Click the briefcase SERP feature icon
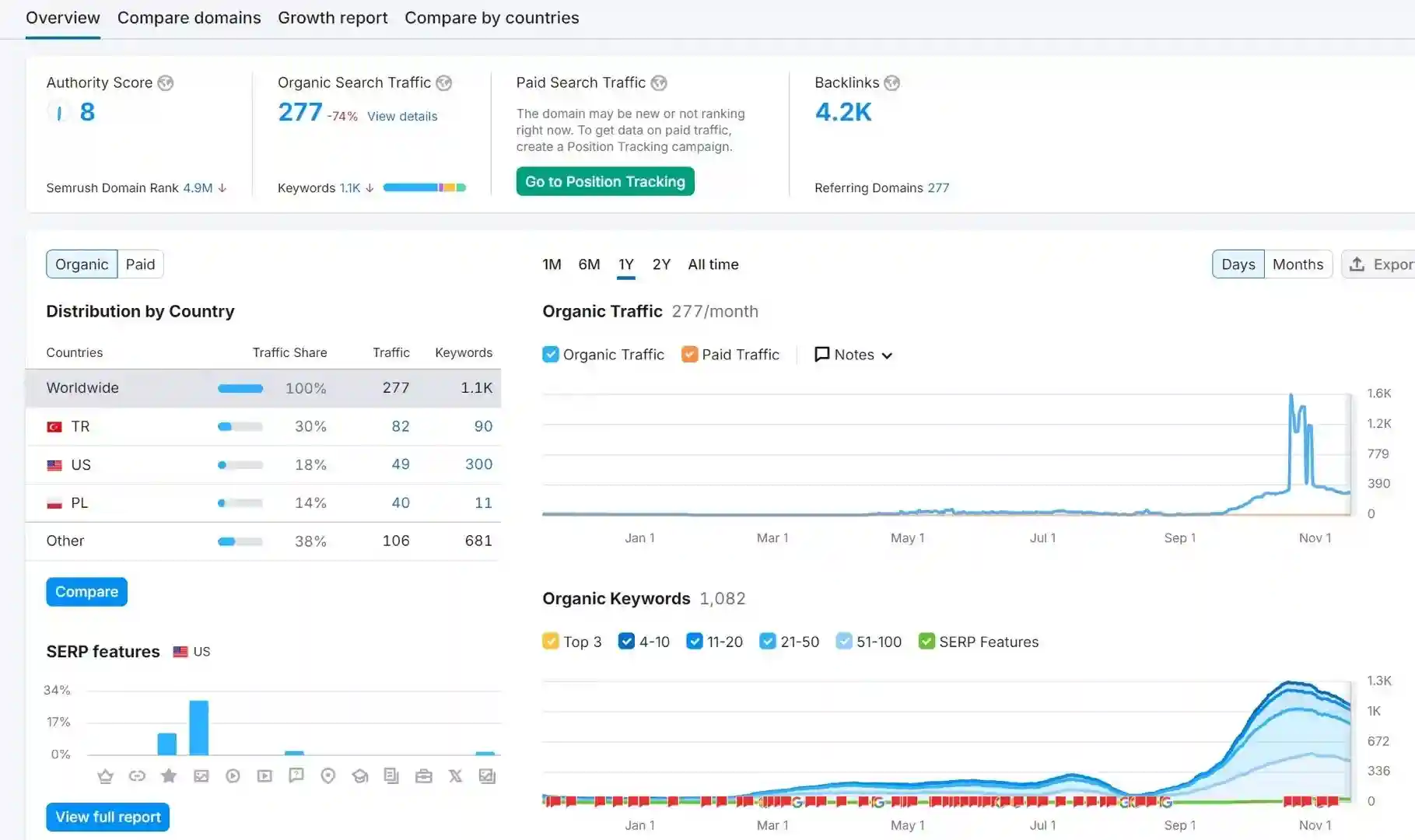This screenshot has height=840, width=1415. point(423,776)
